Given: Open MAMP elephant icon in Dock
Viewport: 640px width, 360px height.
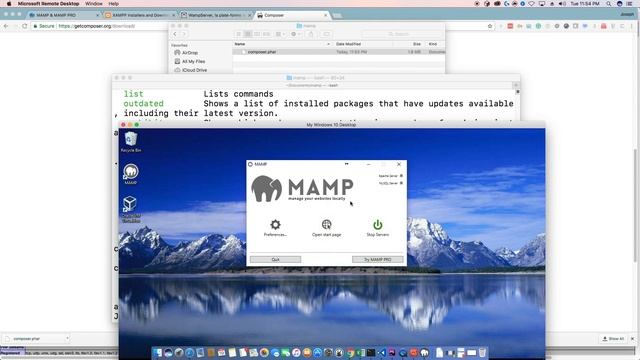Looking at the screenshot, I should pos(424,353).
